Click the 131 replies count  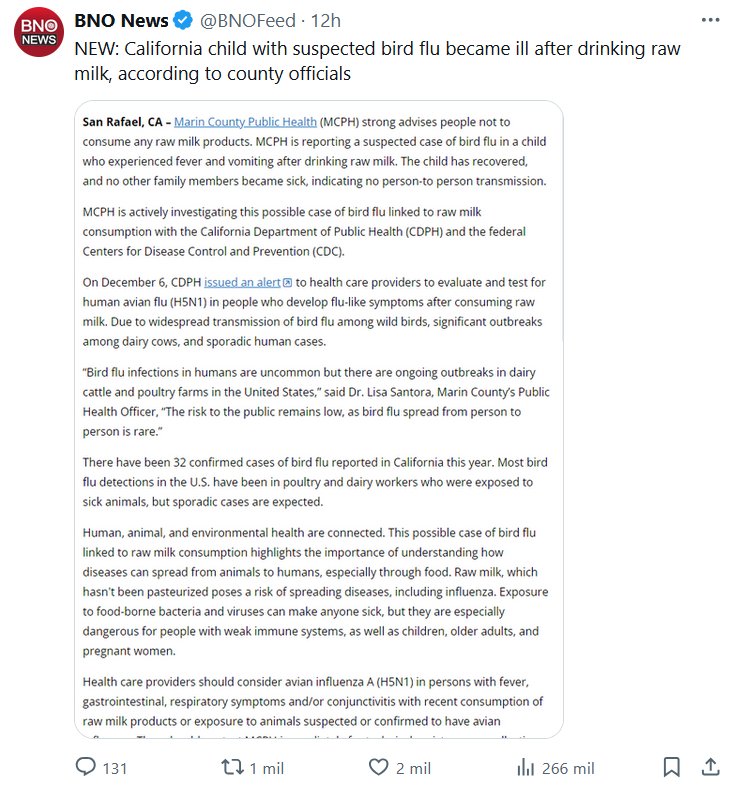click(115, 768)
